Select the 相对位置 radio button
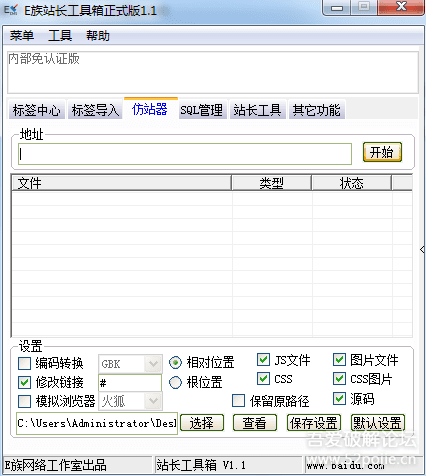The height and width of the screenshot is (476, 426). (x=175, y=363)
